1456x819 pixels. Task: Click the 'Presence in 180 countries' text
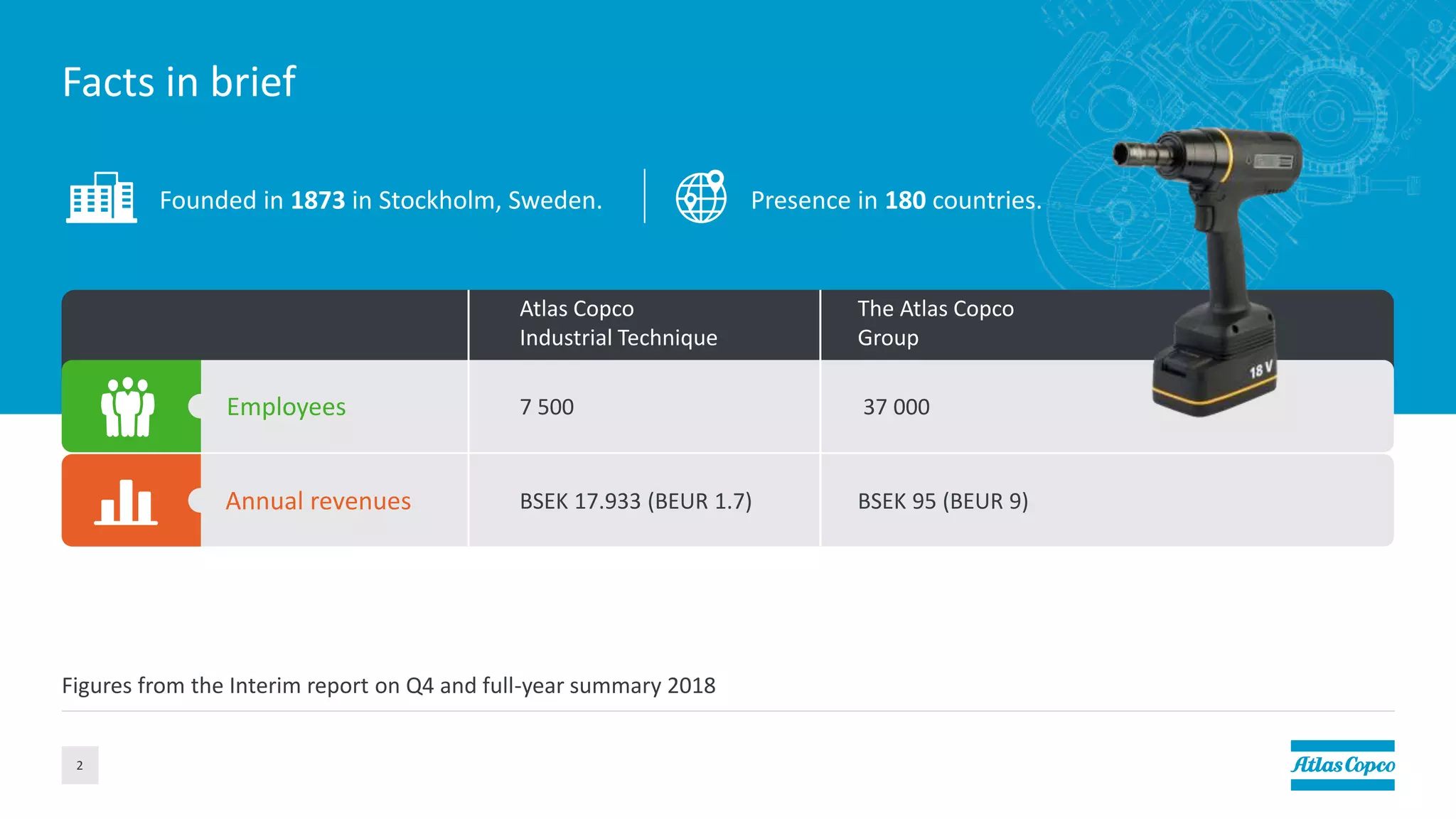tap(896, 200)
